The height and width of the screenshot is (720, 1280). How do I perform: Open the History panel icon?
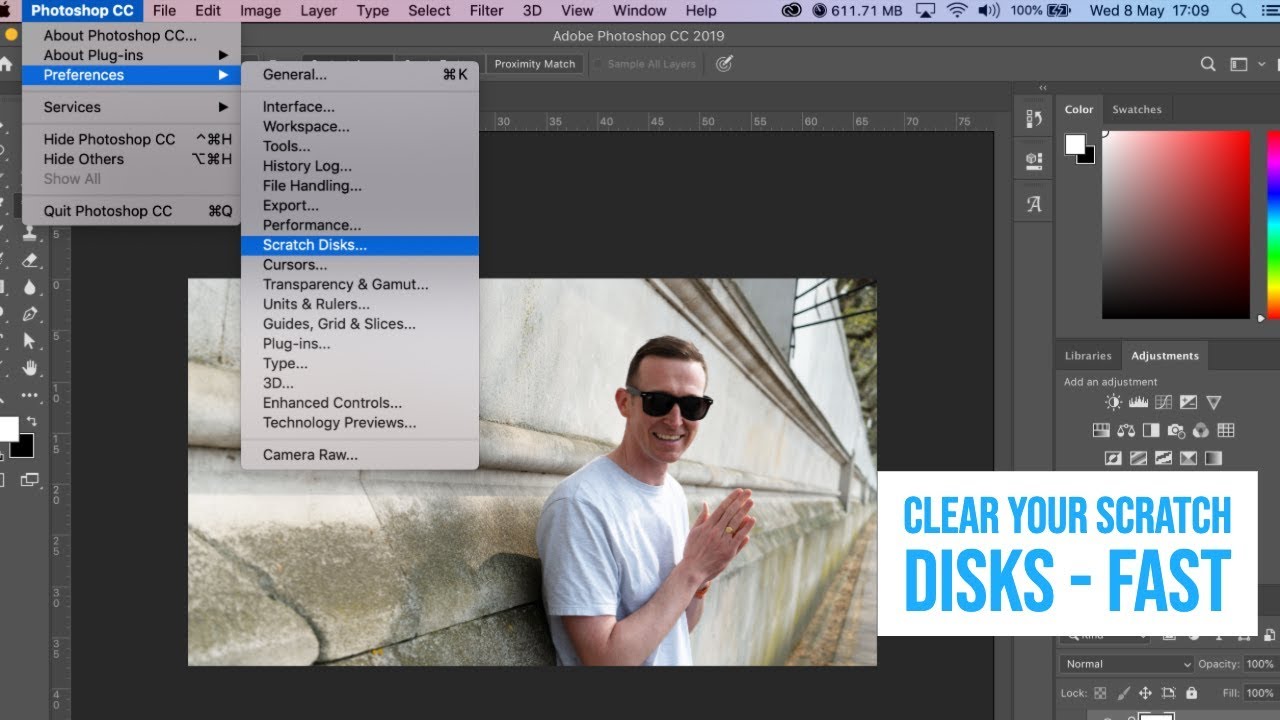tap(1034, 119)
